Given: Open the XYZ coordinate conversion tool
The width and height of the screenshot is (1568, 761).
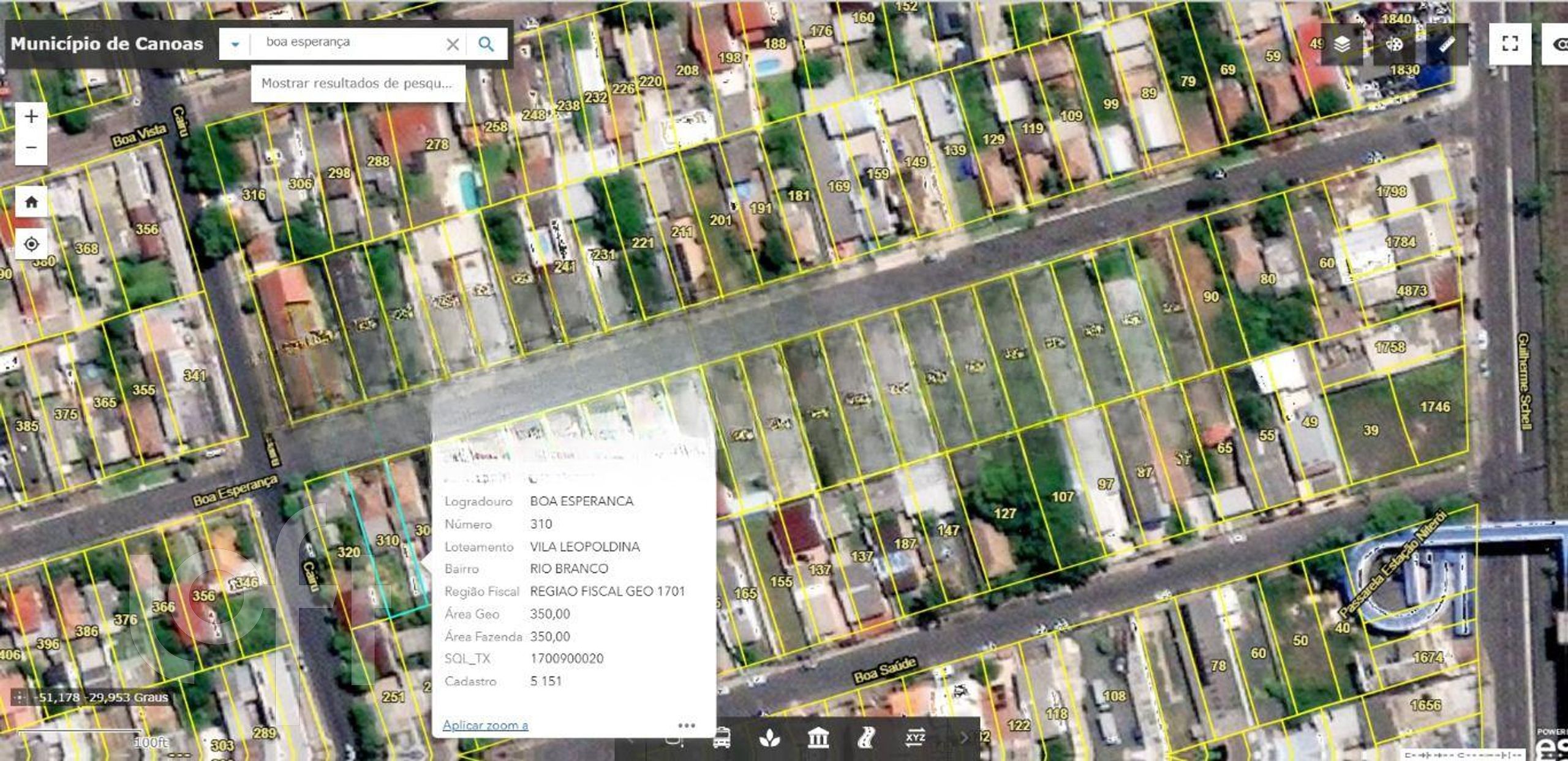Looking at the screenshot, I should click(x=914, y=738).
